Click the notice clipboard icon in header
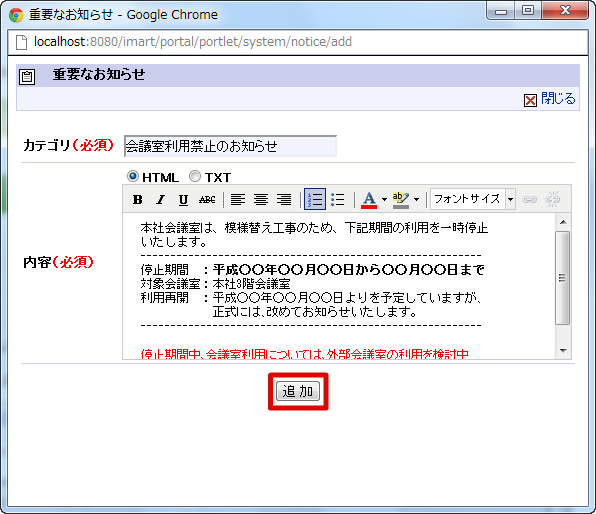 coord(27,76)
